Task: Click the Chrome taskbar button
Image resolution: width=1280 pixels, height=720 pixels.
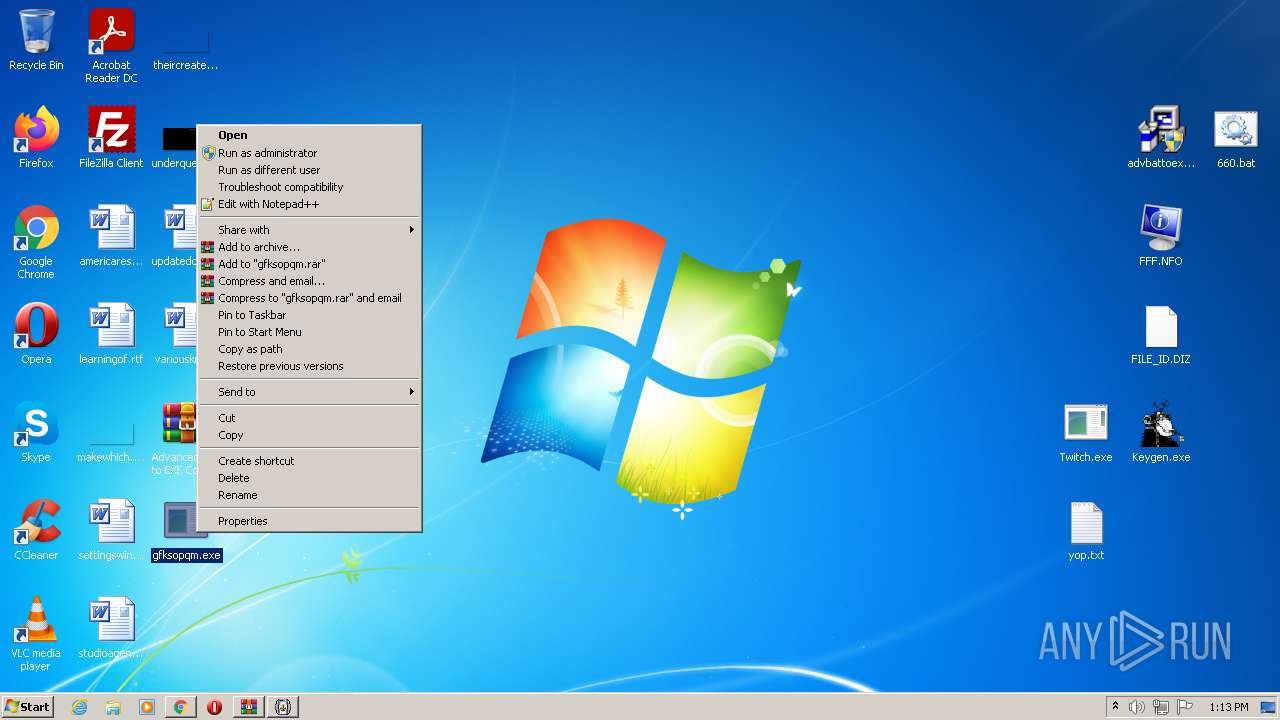Action: tap(181, 707)
